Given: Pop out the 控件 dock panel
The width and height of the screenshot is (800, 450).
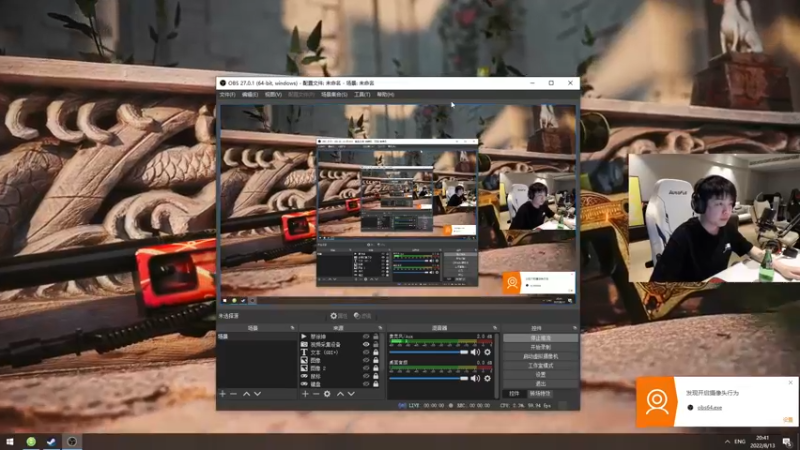Looking at the screenshot, I should coord(575,328).
